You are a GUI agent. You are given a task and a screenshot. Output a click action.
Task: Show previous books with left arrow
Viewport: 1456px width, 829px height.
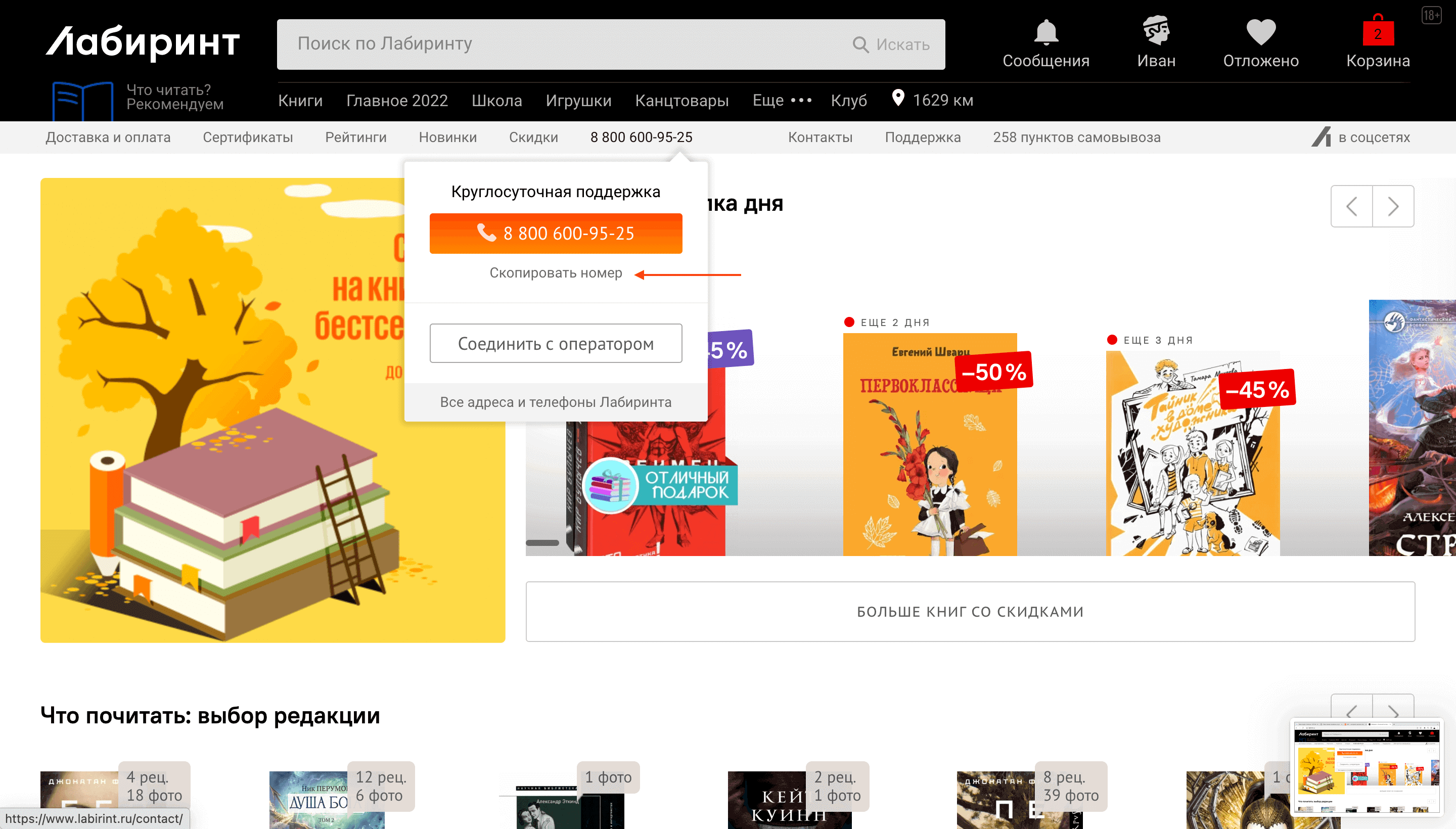tap(1351, 206)
